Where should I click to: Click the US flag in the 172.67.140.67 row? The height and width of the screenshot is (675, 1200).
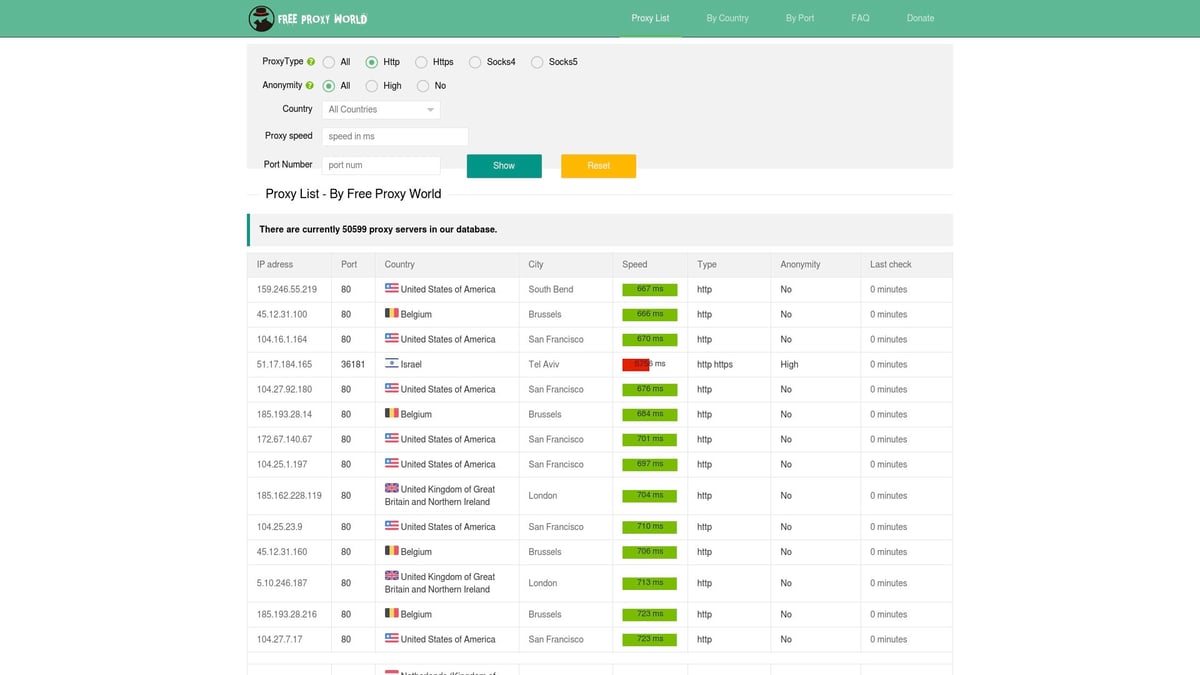[392, 439]
